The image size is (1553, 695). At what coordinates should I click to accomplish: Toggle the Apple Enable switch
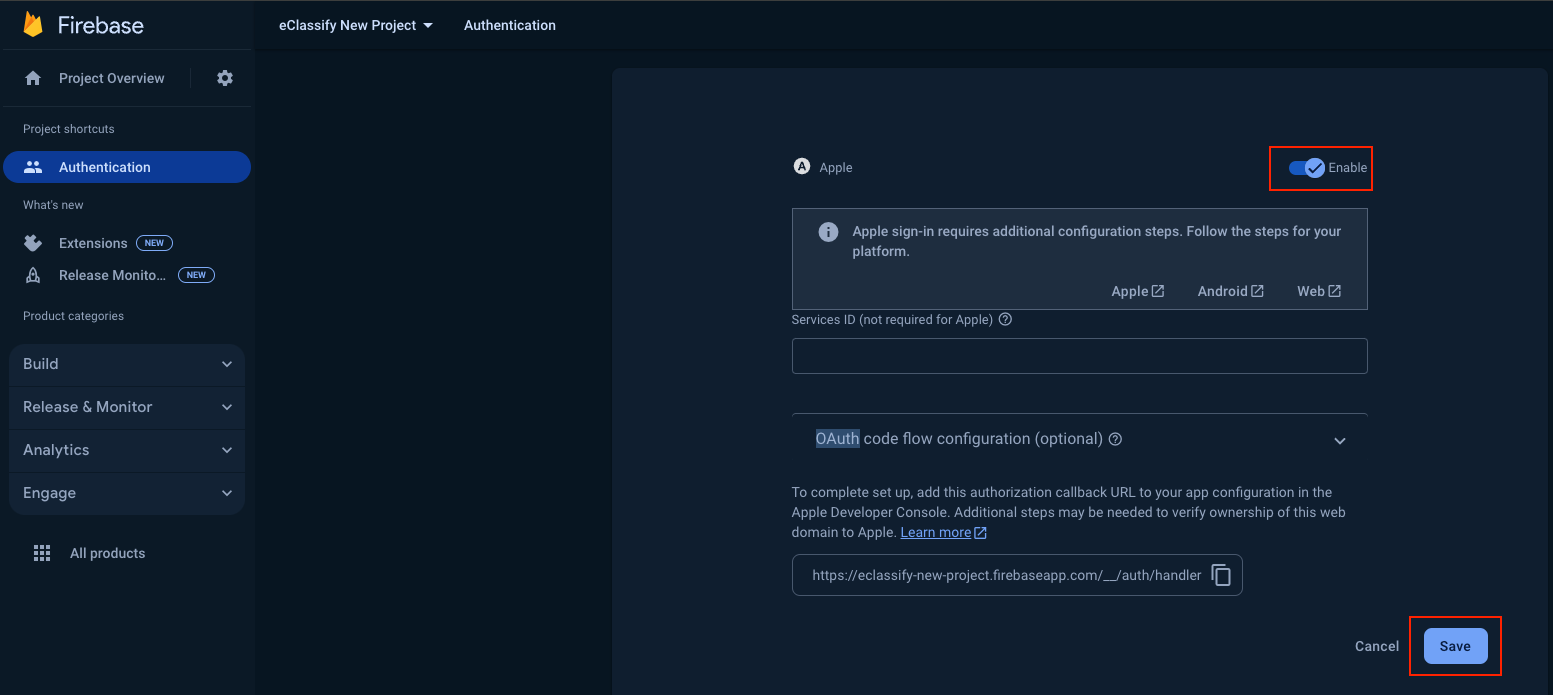pos(1306,168)
